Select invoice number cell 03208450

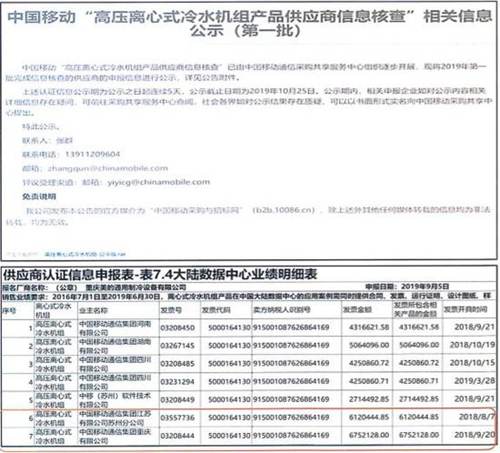[177, 328]
